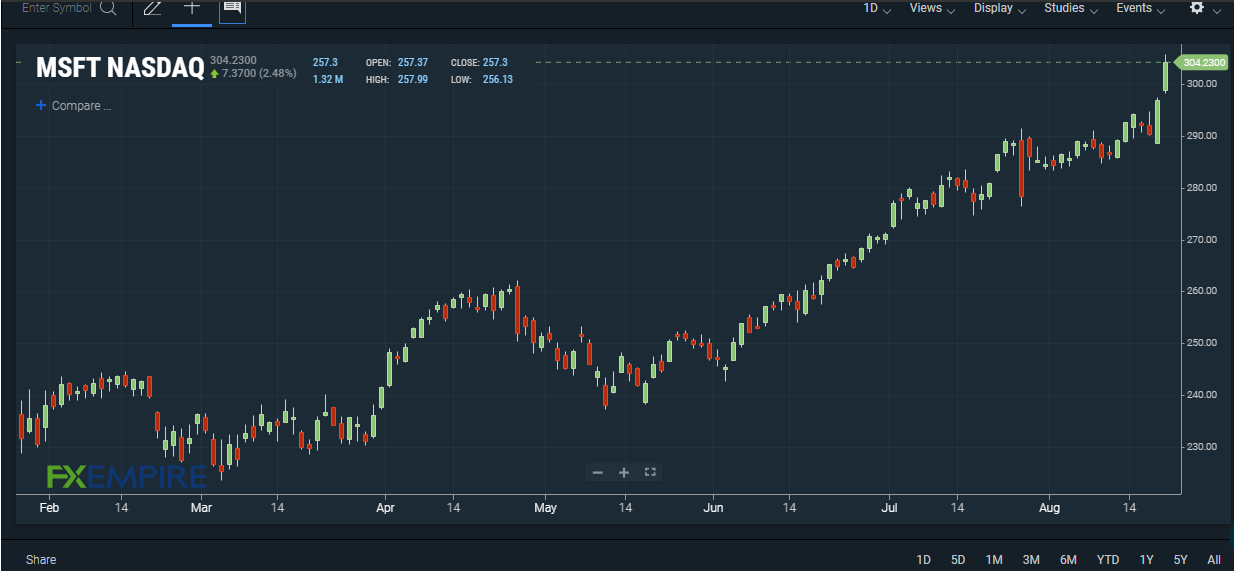Open the Events dropdown

point(1141,8)
